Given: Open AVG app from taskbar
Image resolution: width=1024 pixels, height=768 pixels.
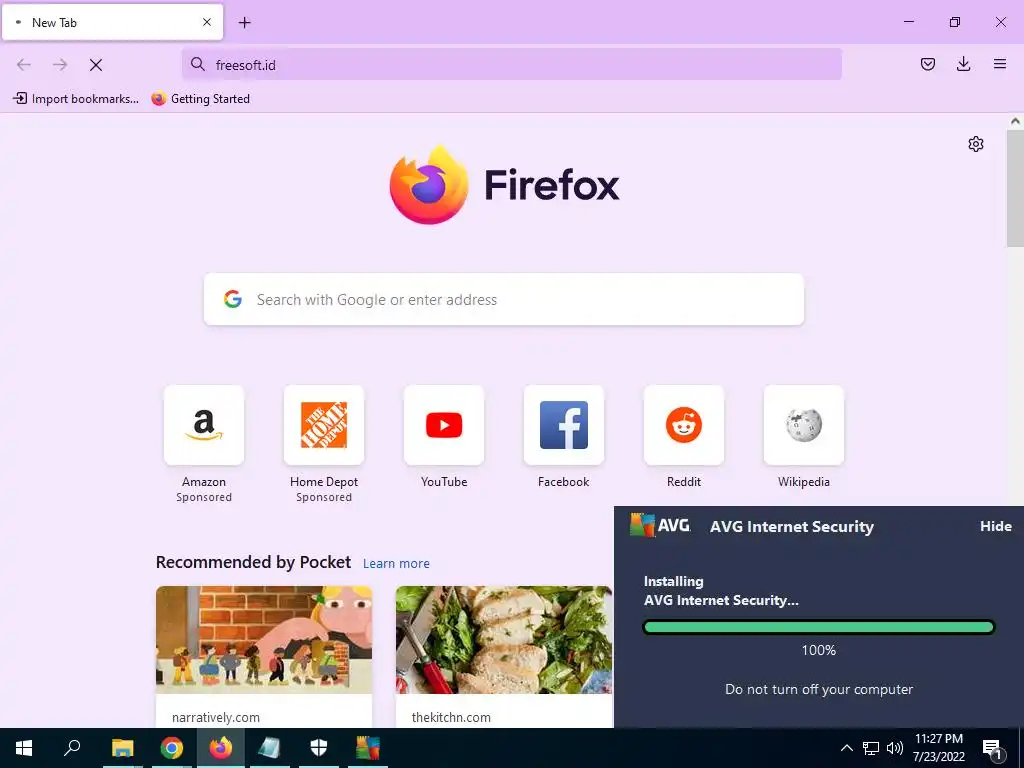Looking at the screenshot, I should 368,748.
